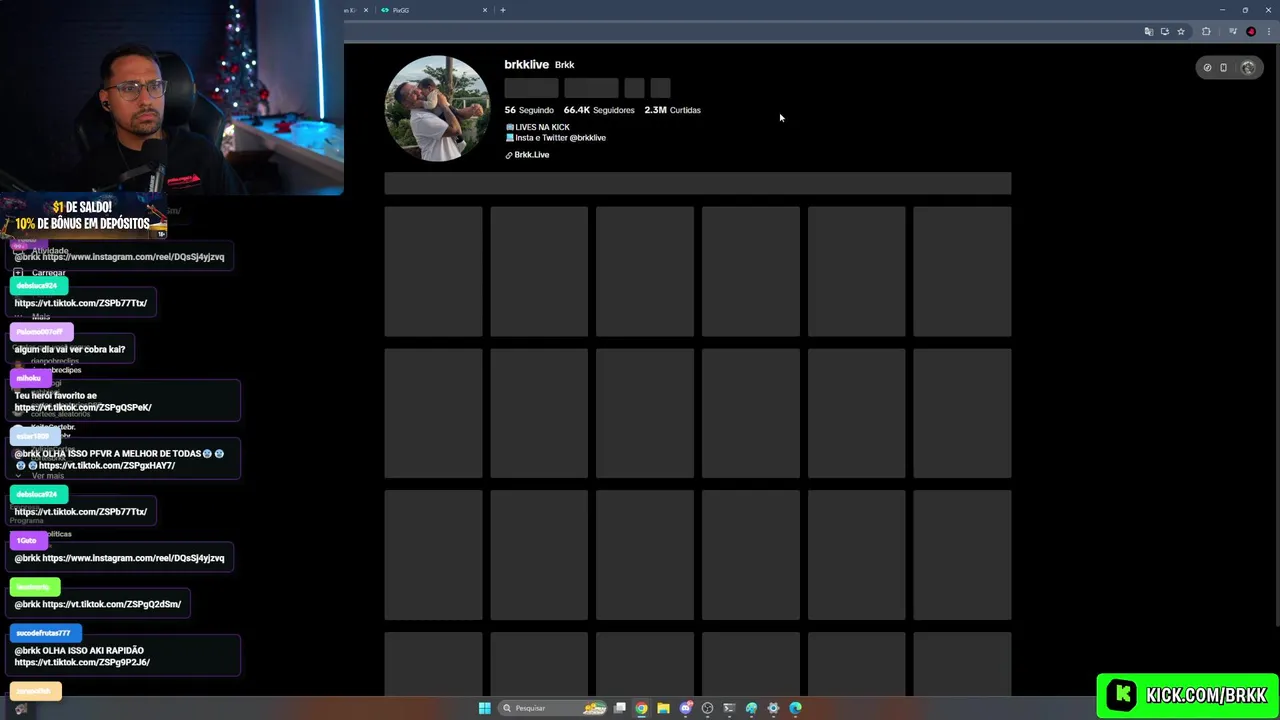Image resolution: width=1280 pixels, height=720 pixels.
Task: Click the page vertical scrollbar
Action: pos(1275,335)
